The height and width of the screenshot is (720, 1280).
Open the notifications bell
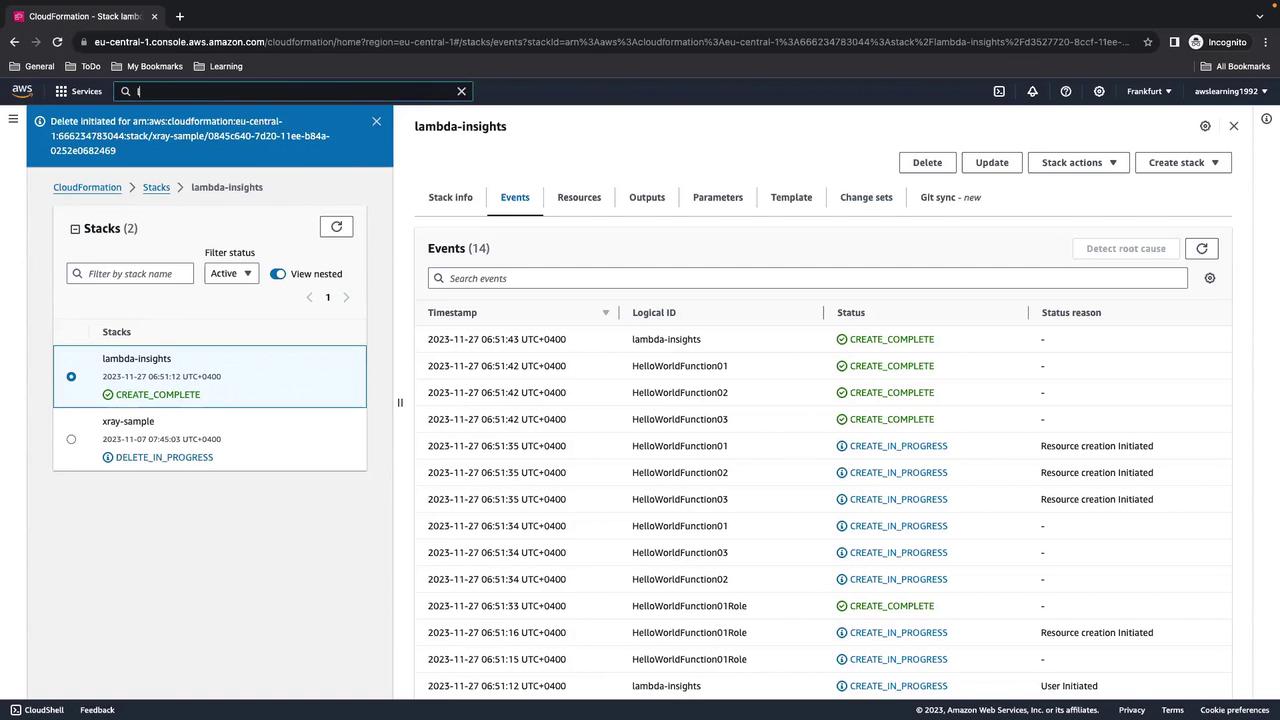click(1032, 91)
